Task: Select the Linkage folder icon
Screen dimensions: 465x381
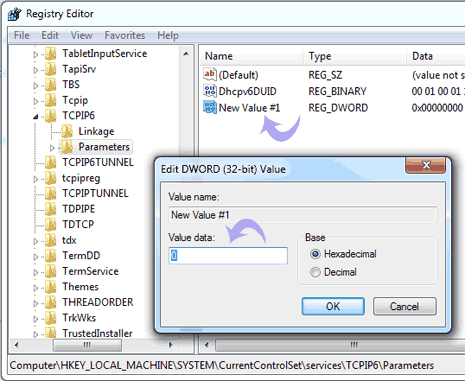Action: coord(67,131)
